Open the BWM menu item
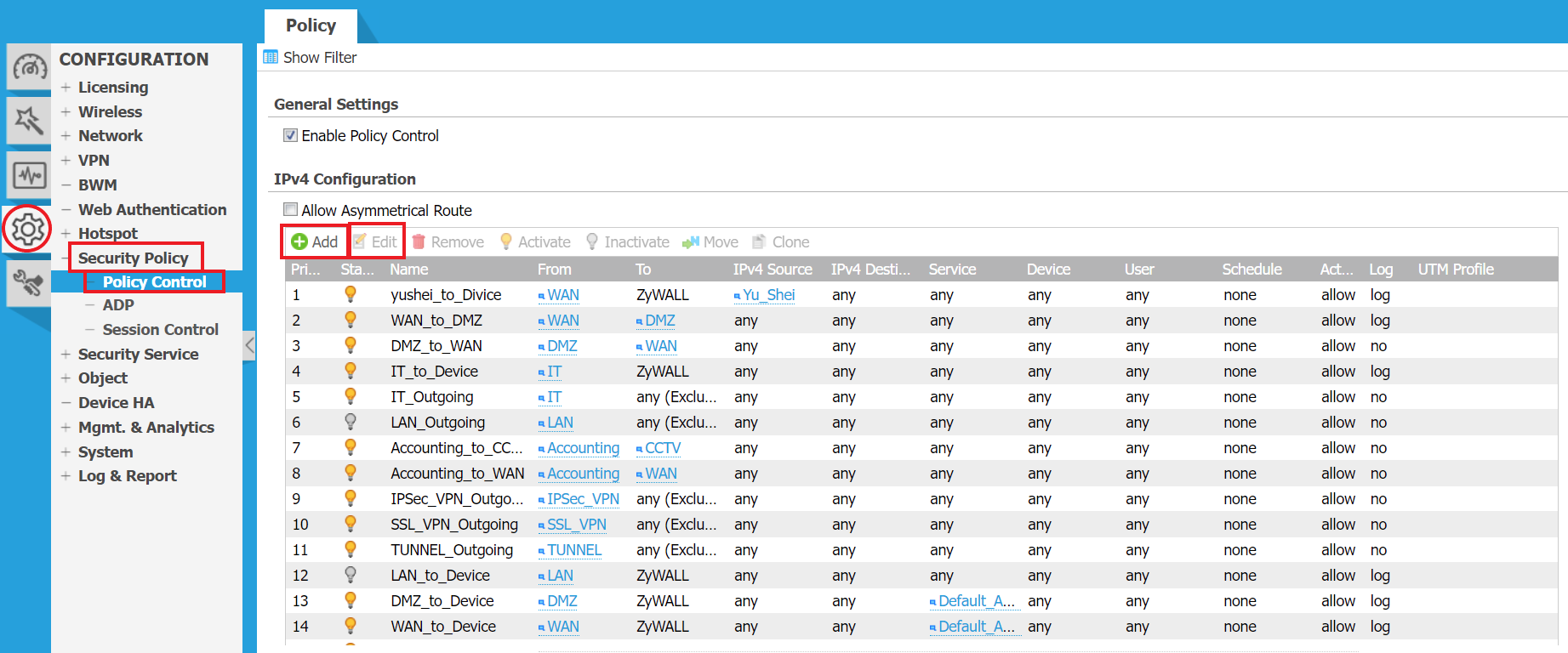Screen dimensions: 1568x653 pos(97,185)
